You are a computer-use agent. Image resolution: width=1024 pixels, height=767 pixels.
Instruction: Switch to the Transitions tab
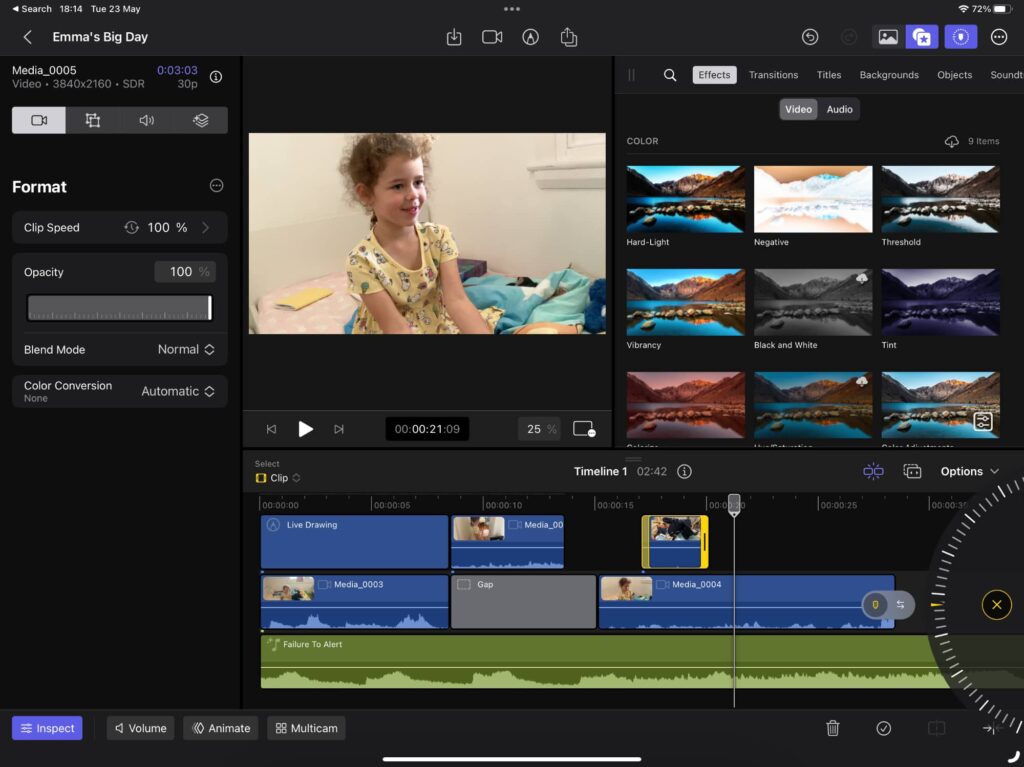click(773, 75)
